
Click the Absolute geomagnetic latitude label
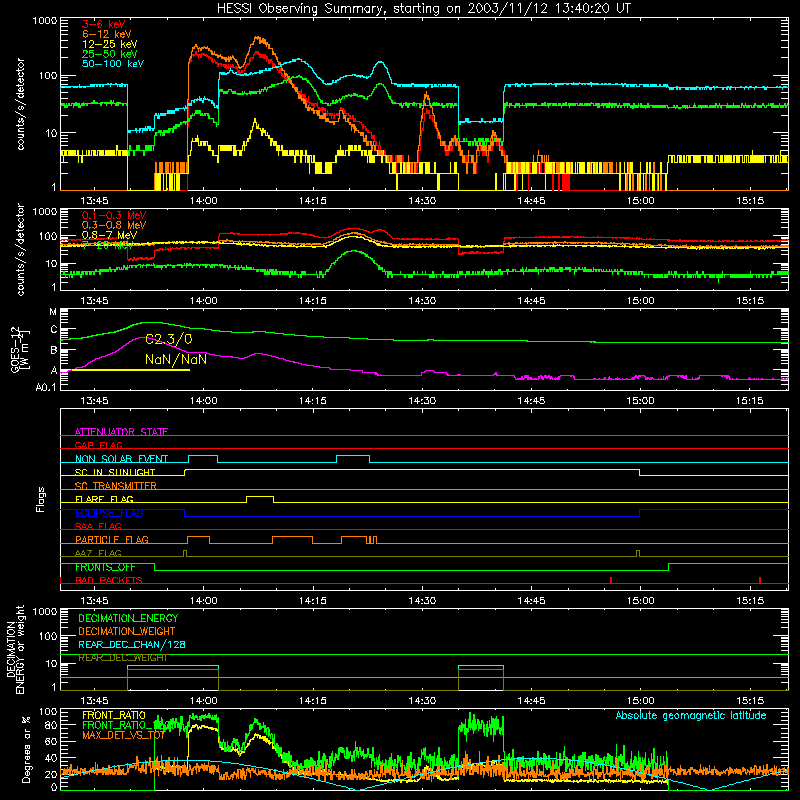[x=691, y=715]
